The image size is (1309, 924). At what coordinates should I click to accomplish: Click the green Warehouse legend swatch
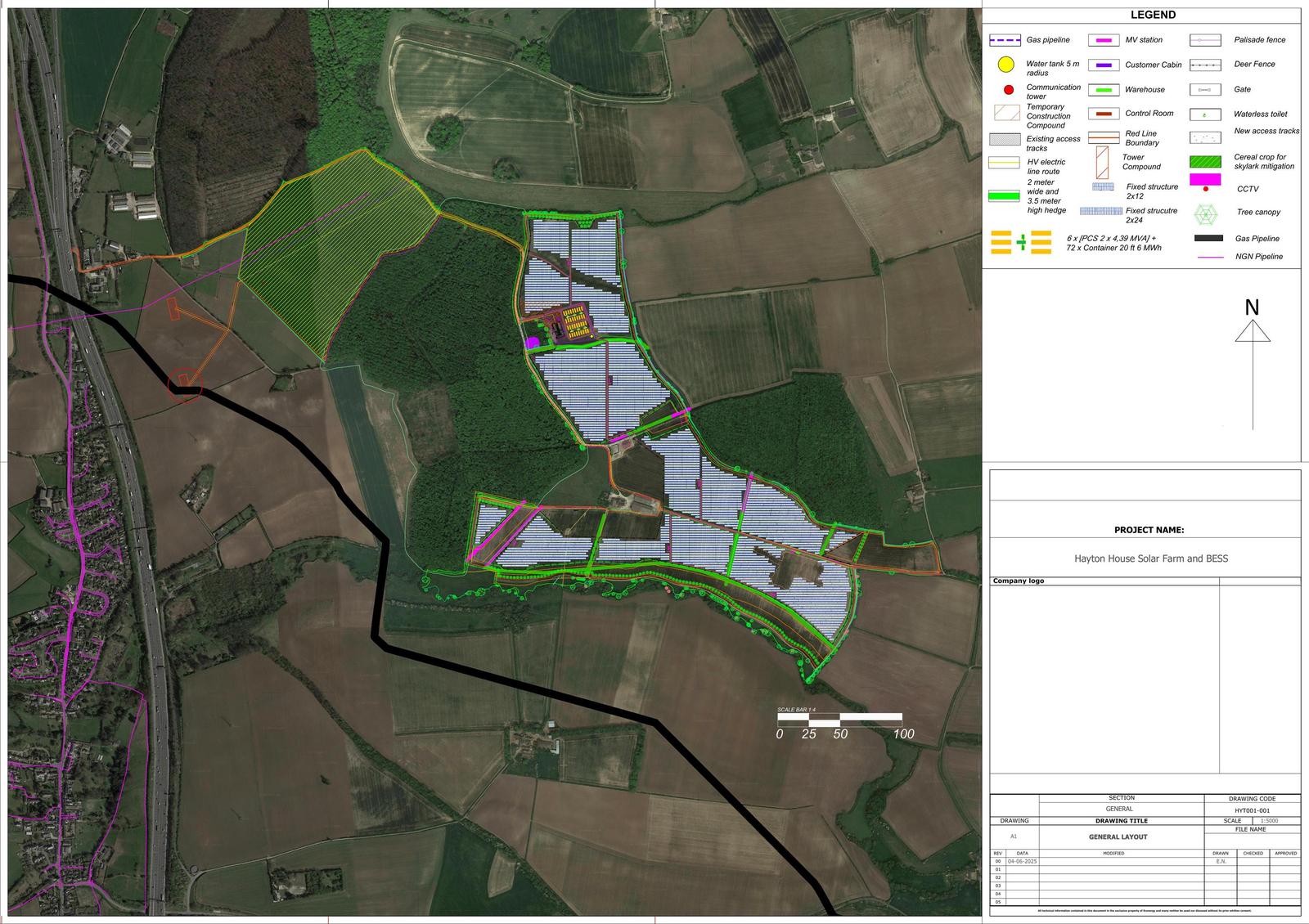tap(1104, 90)
